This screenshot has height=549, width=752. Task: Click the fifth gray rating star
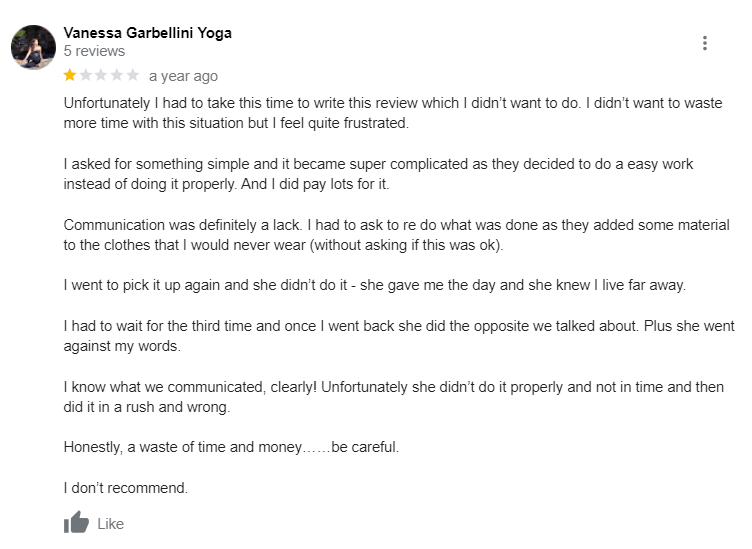pos(133,75)
